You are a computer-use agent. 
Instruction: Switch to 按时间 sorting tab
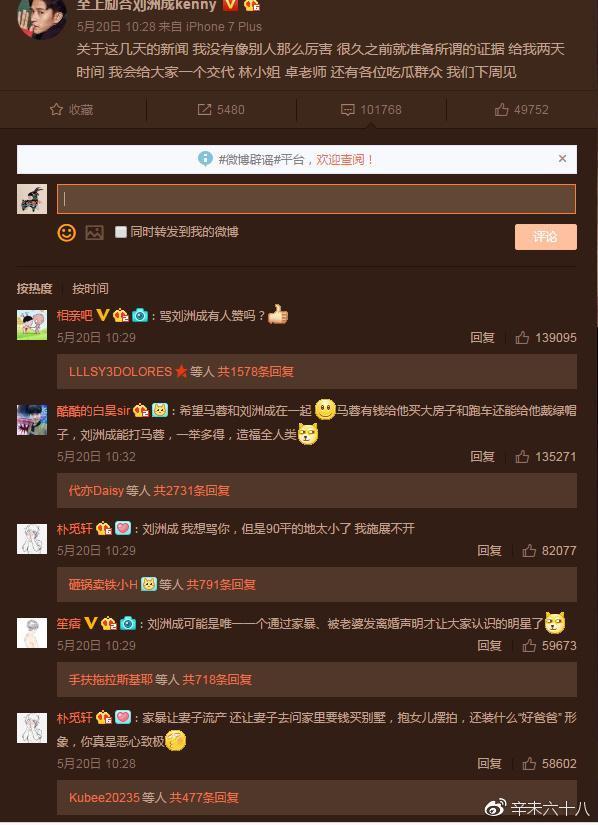click(x=90, y=288)
